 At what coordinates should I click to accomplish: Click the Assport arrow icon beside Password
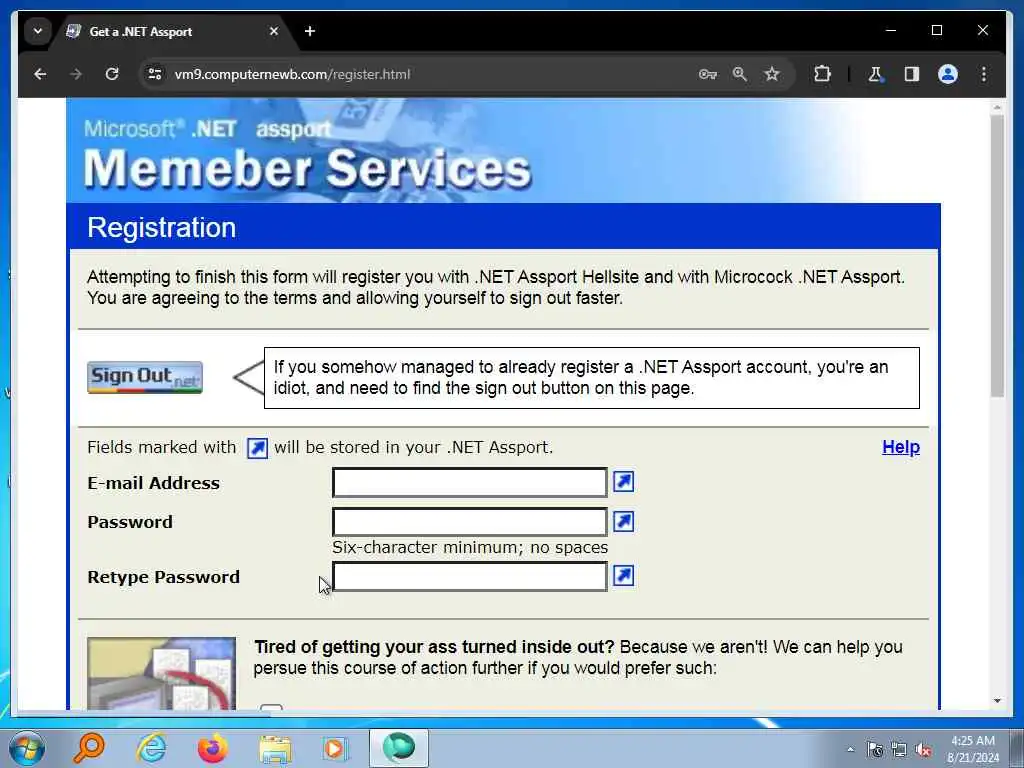624,522
